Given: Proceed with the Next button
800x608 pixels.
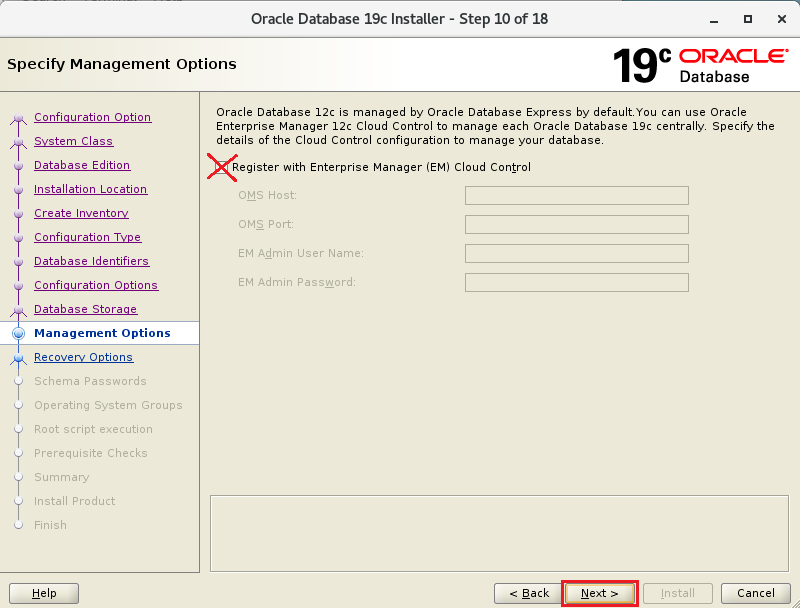Looking at the screenshot, I should pos(599,593).
